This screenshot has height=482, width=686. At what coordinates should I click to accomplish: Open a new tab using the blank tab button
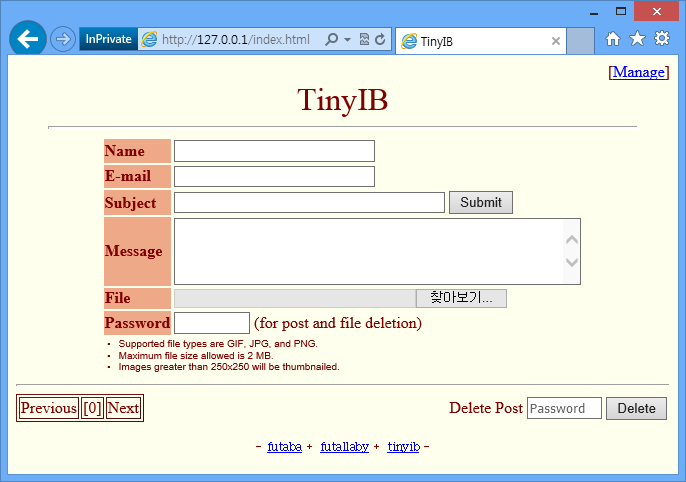pos(581,41)
